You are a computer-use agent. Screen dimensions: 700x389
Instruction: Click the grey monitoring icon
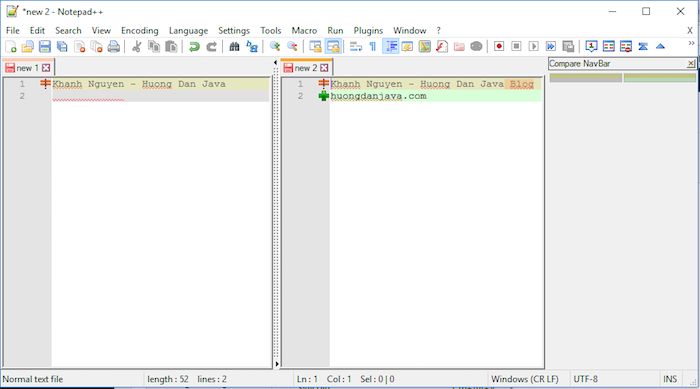pos(476,46)
